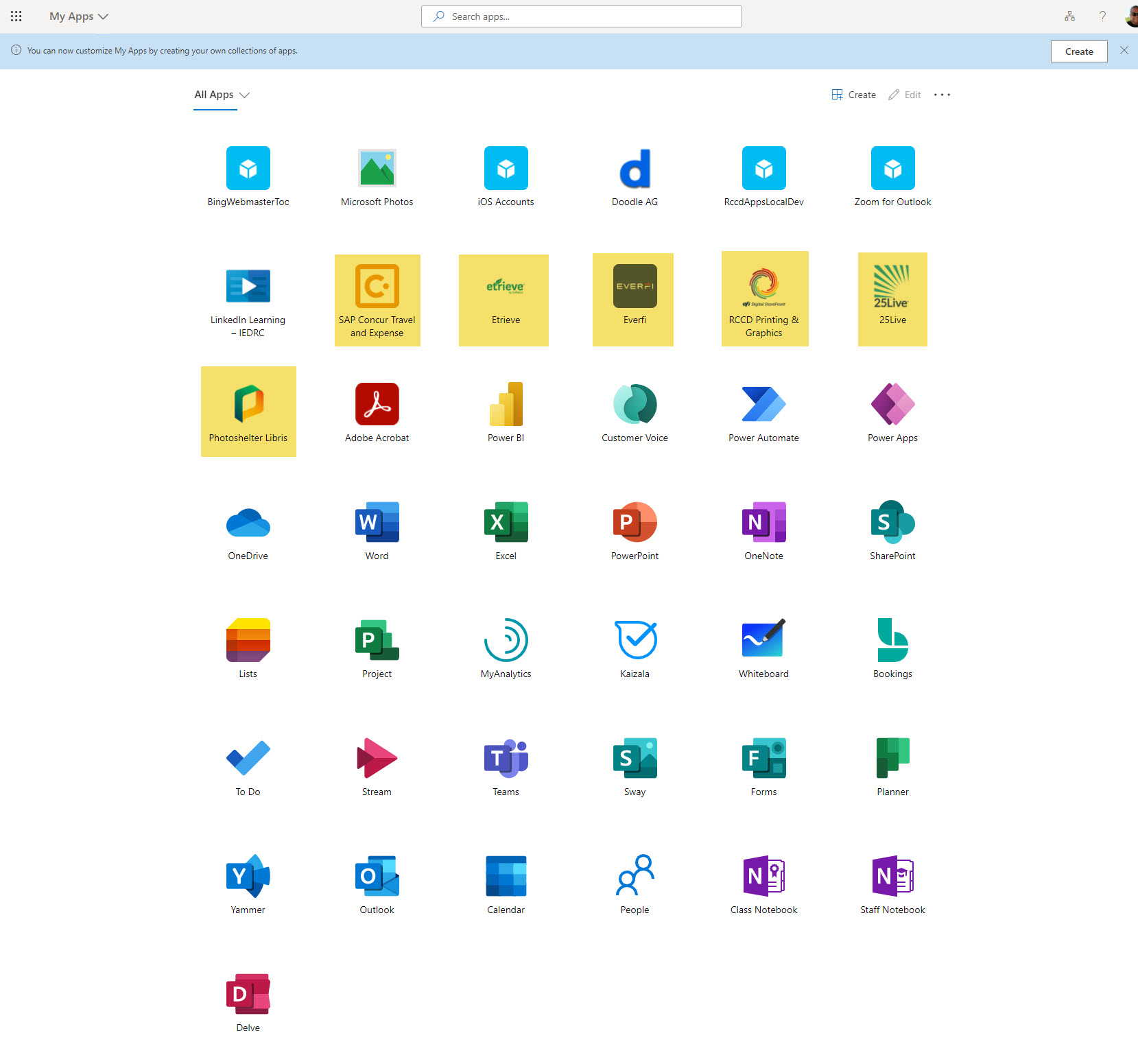
Task: Open To Do app
Action: click(248, 767)
